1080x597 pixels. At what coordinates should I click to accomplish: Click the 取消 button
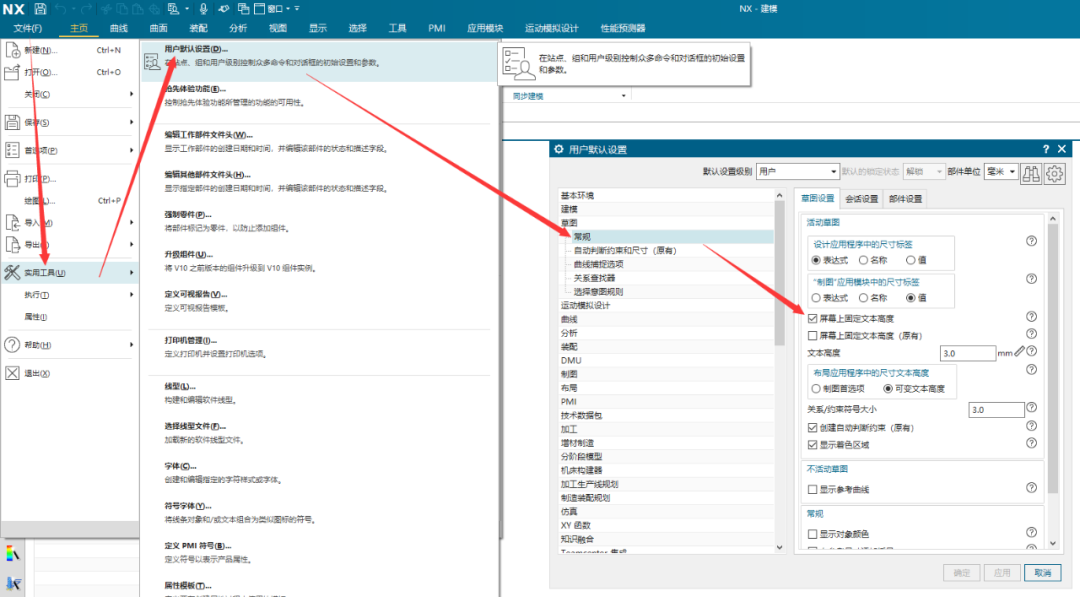1042,573
